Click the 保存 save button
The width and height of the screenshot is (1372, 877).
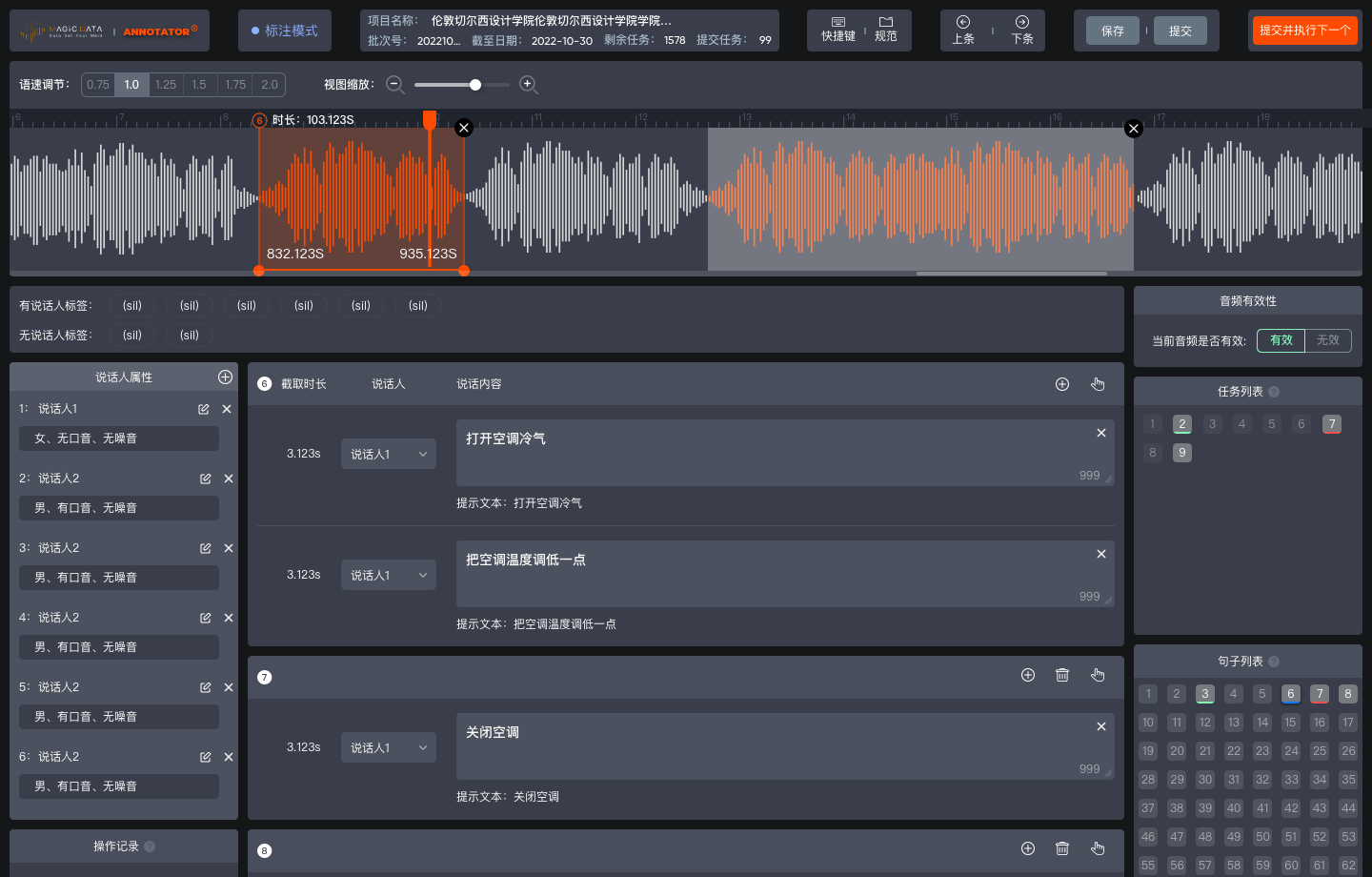(1113, 31)
